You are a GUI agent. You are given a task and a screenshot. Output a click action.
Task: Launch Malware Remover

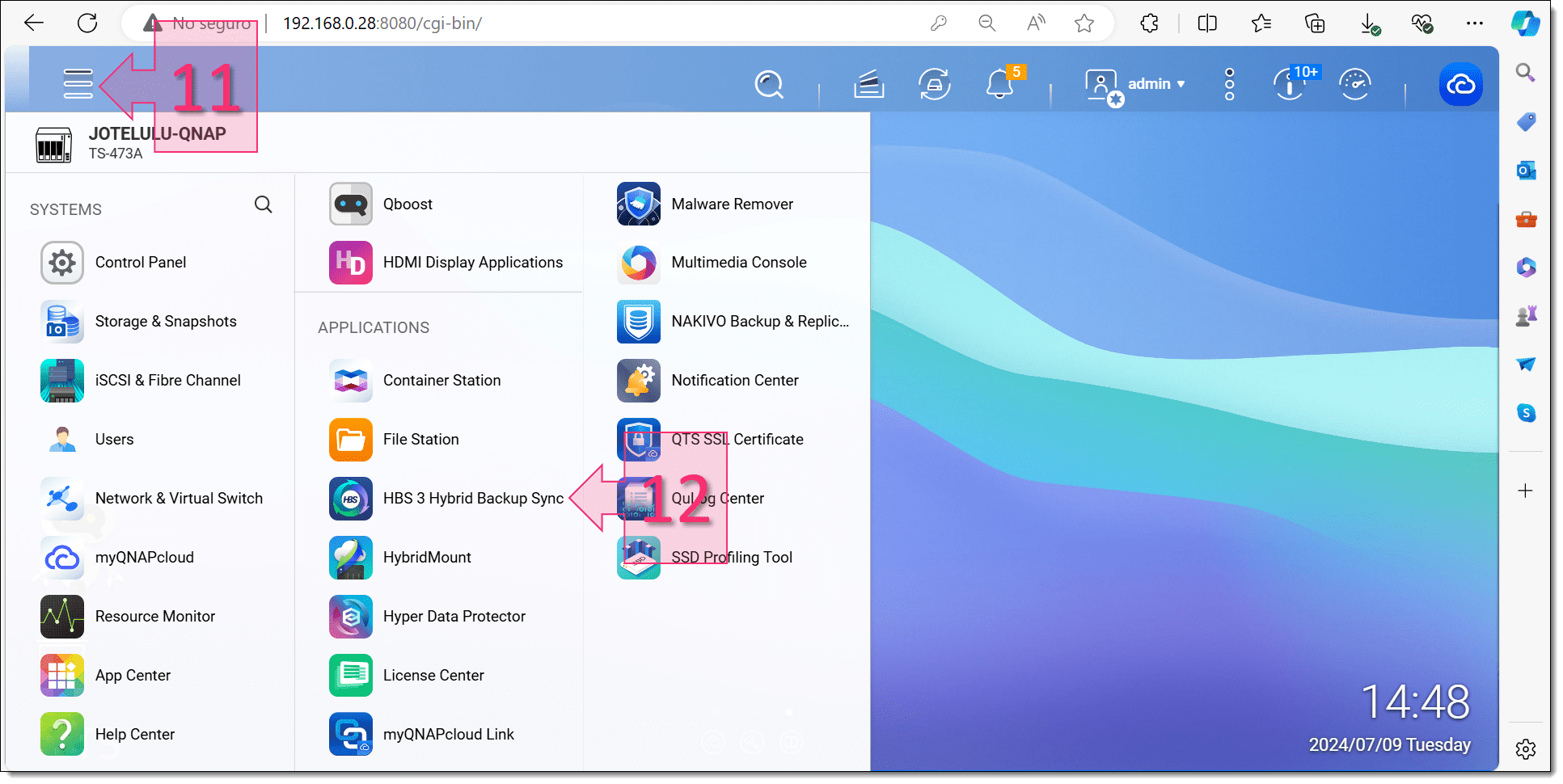706,204
